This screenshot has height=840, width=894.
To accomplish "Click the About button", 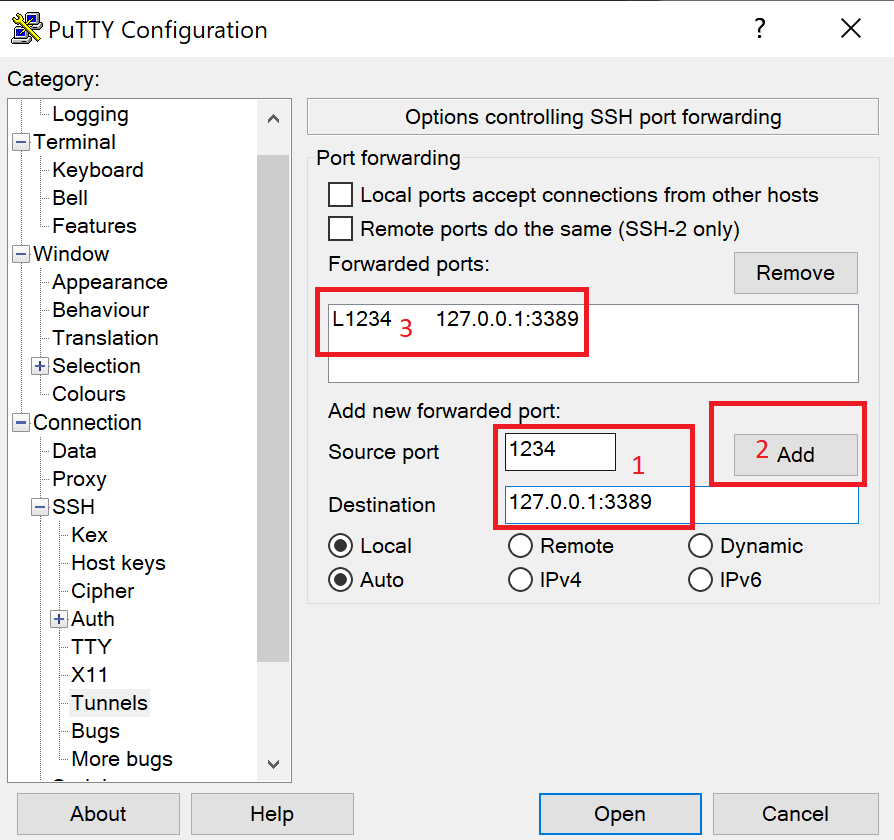I will [98, 814].
